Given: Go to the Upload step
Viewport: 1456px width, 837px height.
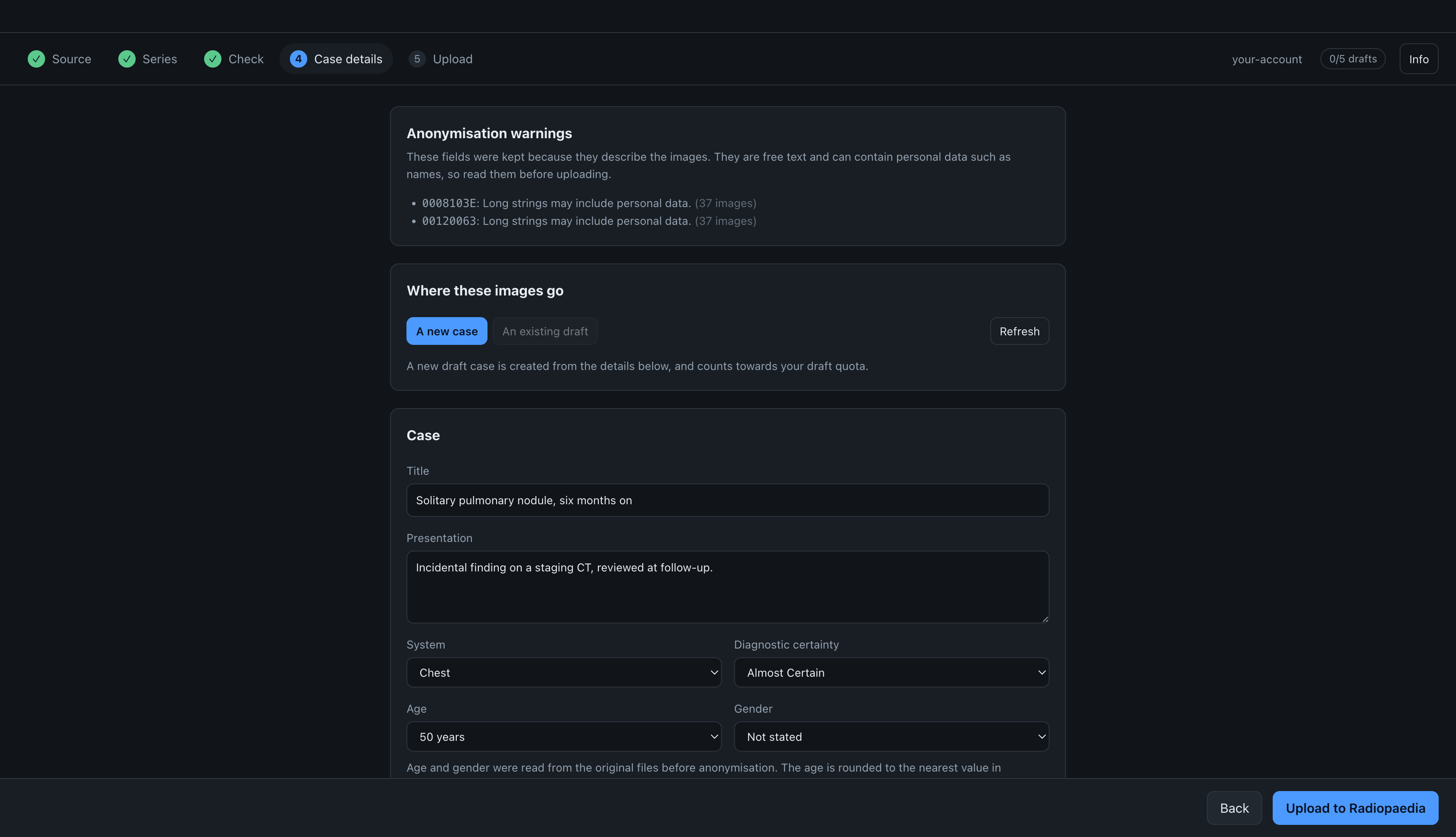Looking at the screenshot, I should point(440,58).
